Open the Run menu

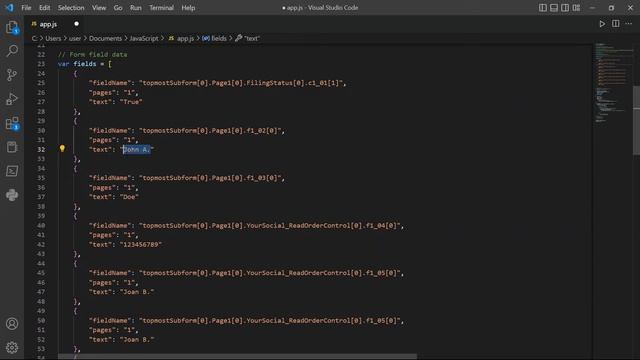pyautogui.click(x=136, y=8)
